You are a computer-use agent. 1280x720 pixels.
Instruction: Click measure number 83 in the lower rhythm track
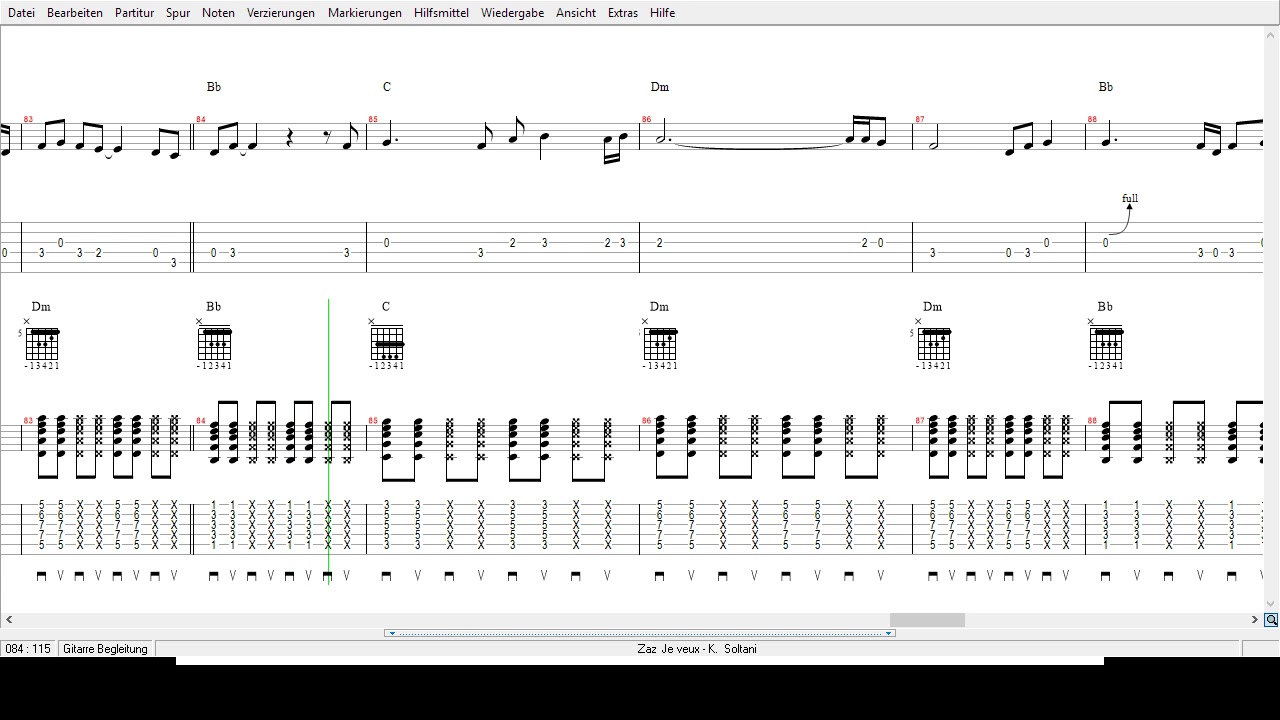click(x=28, y=421)
